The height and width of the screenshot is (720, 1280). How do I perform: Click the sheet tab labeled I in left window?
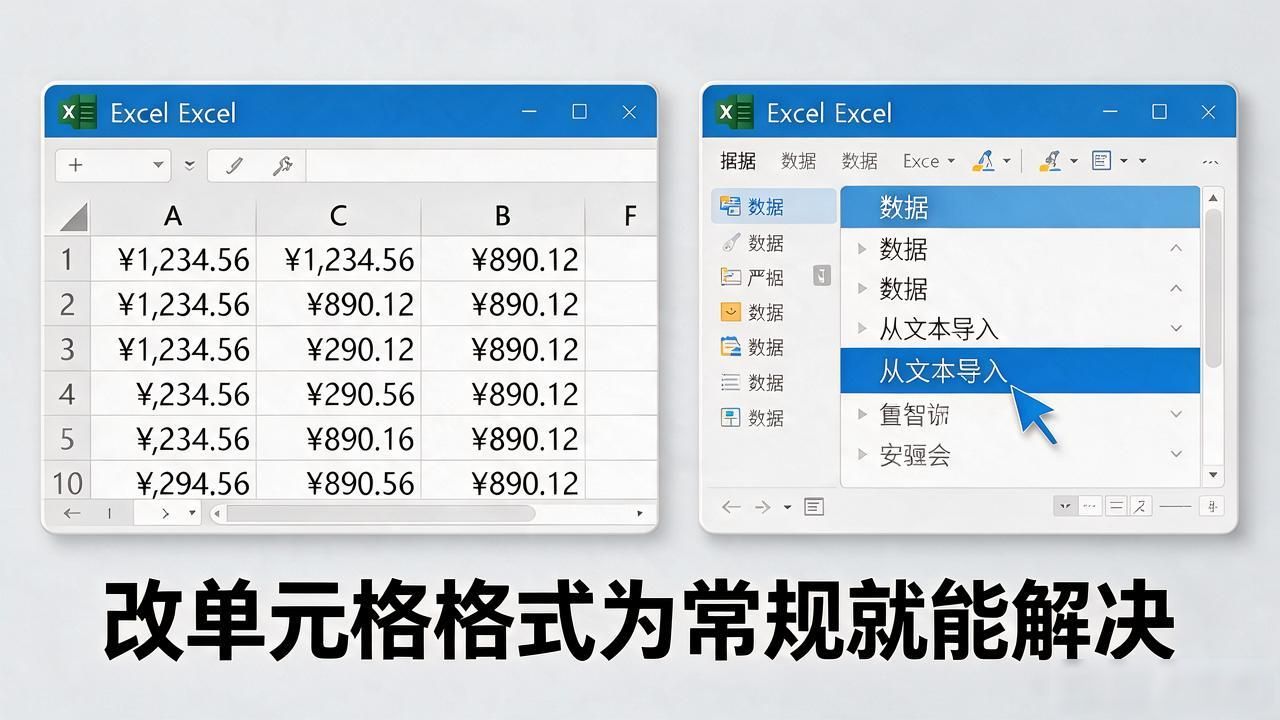(x=110, y=513)
